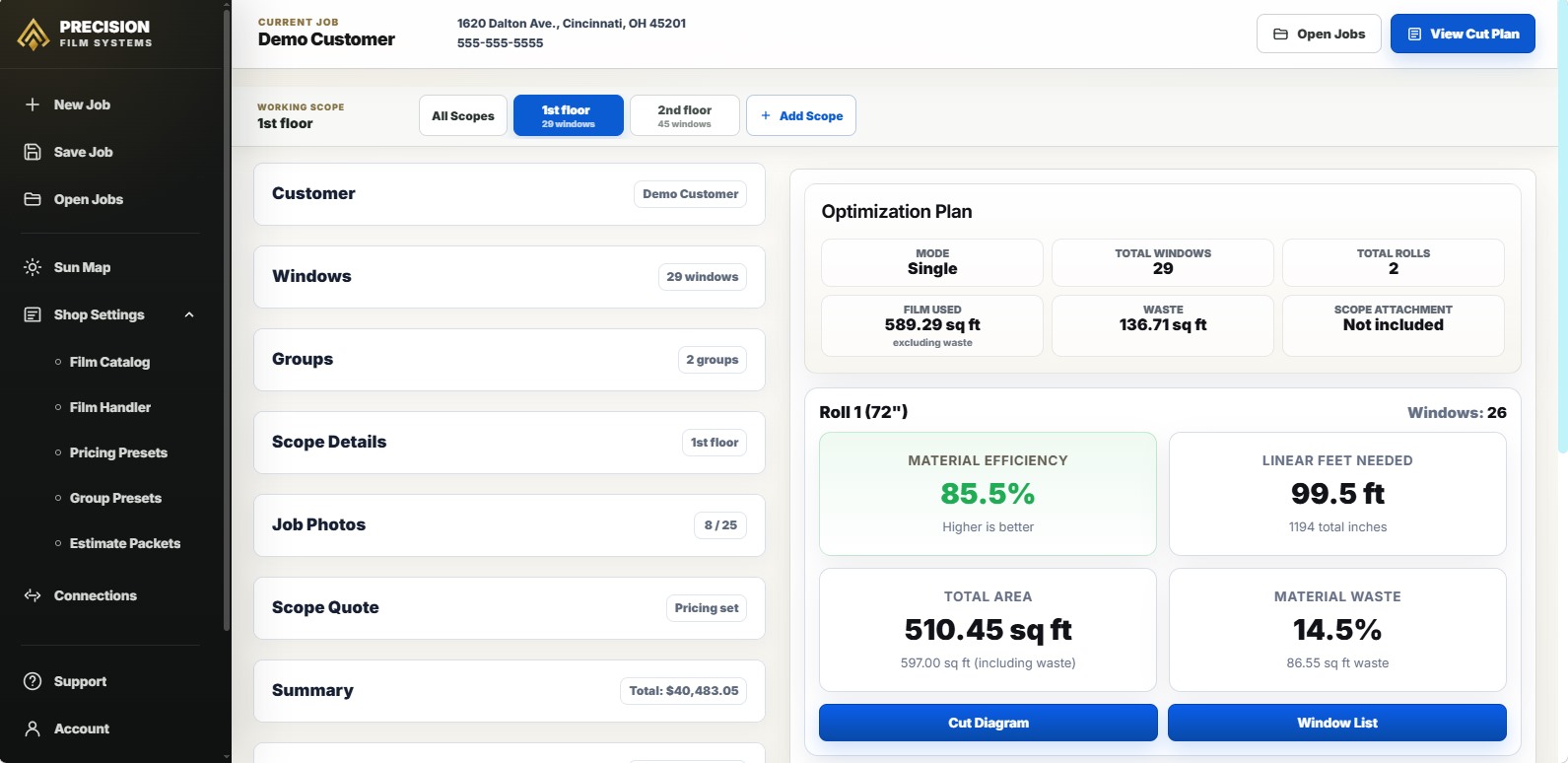Start a New Job from sidebar
Image resolution: width=1568 pixels, height=763 pixels.
[x=111, y=104]
